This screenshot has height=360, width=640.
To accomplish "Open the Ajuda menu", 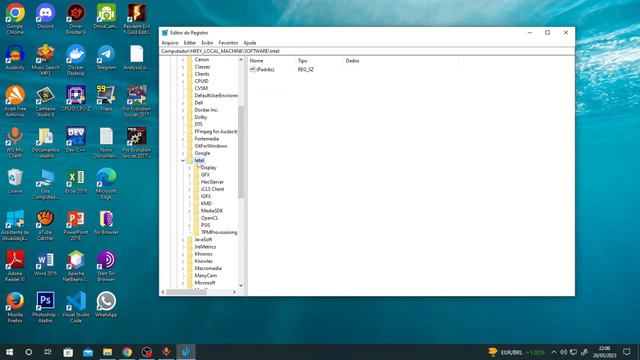I will (250, 43).
